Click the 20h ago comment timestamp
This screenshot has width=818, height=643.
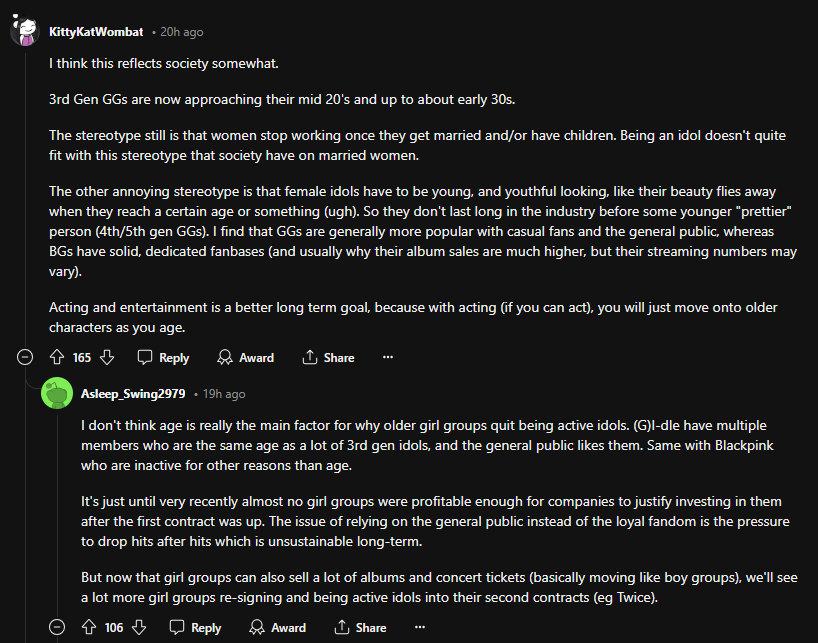(x=181, y=32)
